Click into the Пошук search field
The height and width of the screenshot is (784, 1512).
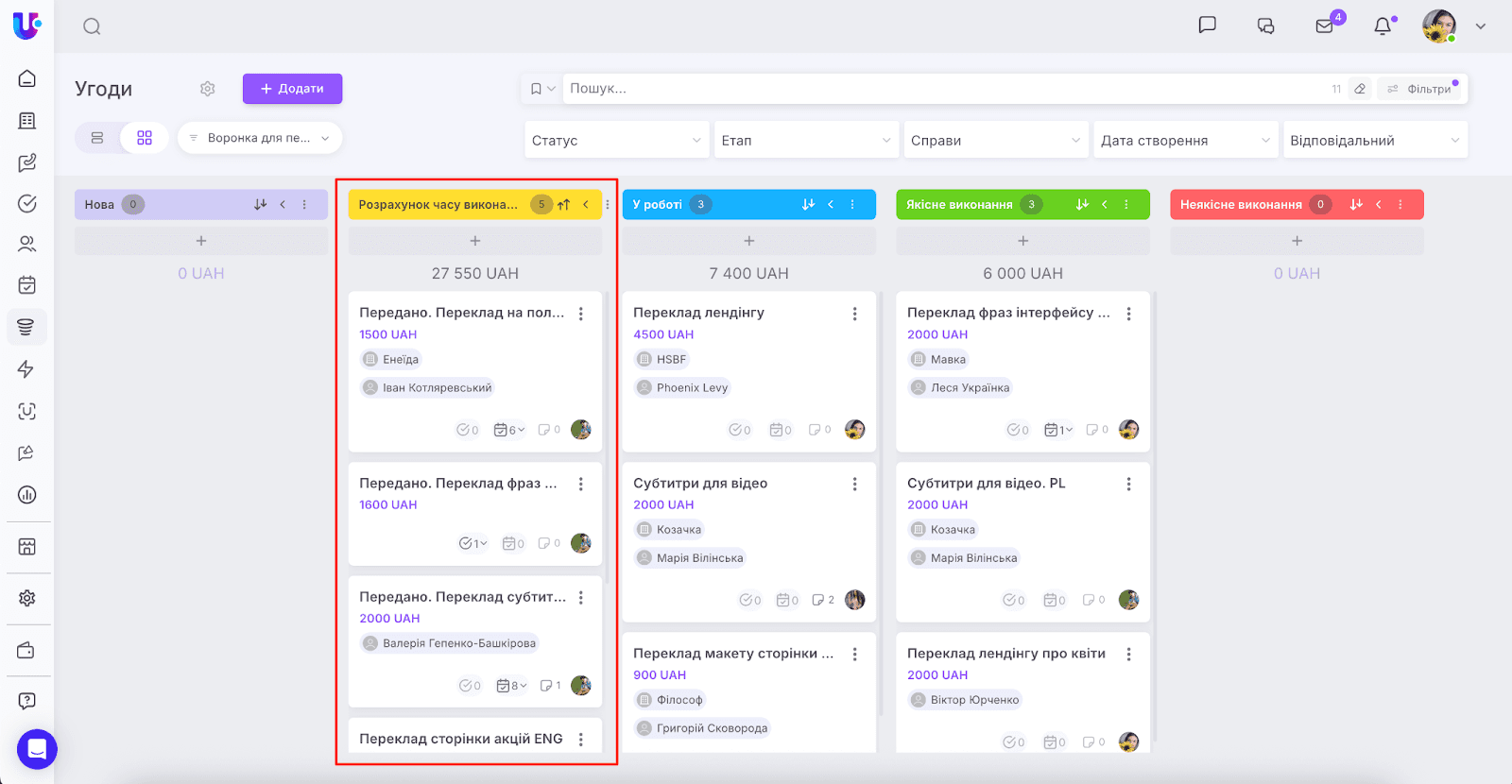tap(945, 89)
